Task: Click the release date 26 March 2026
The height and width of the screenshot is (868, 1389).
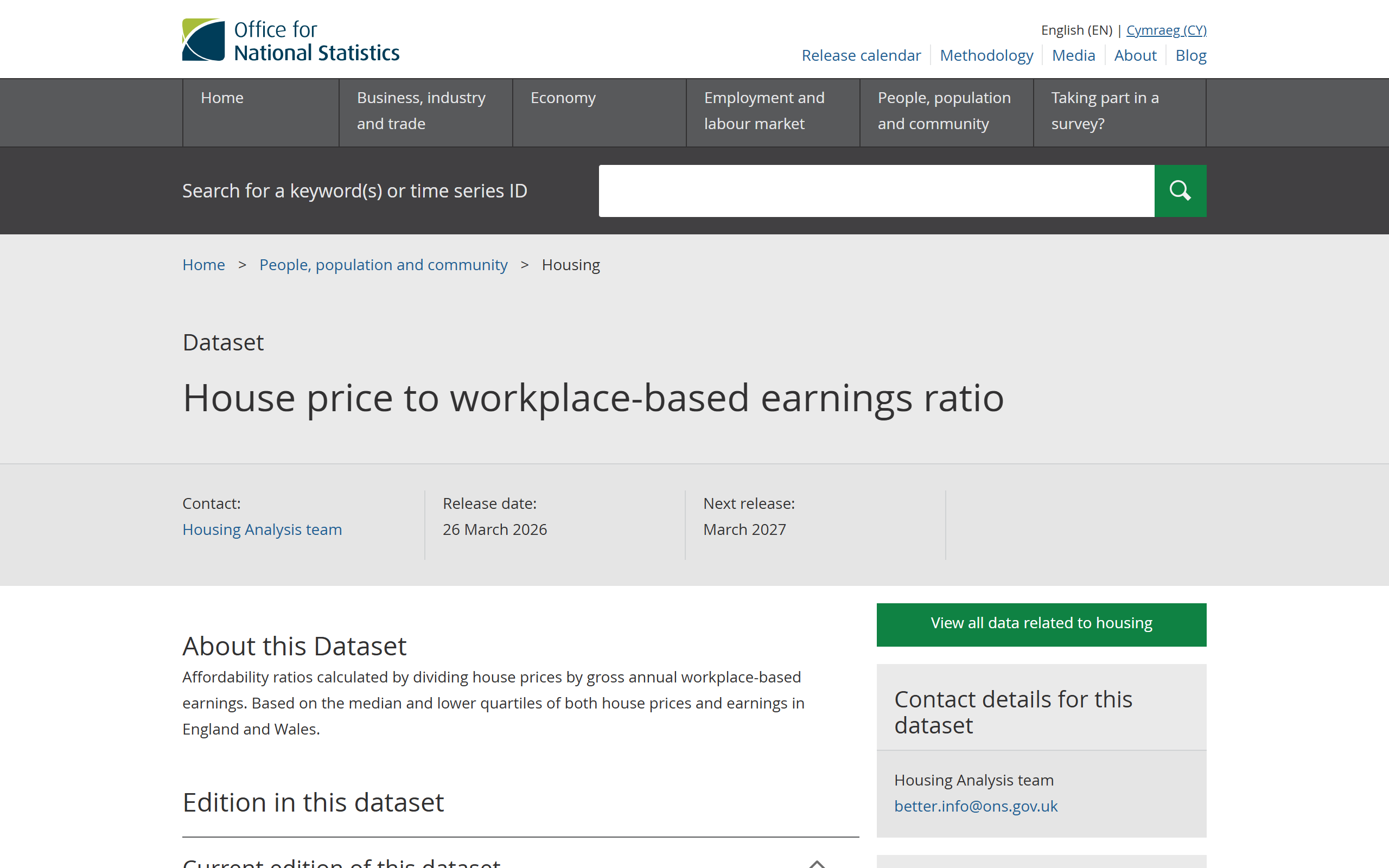Action: pos(495,529)
